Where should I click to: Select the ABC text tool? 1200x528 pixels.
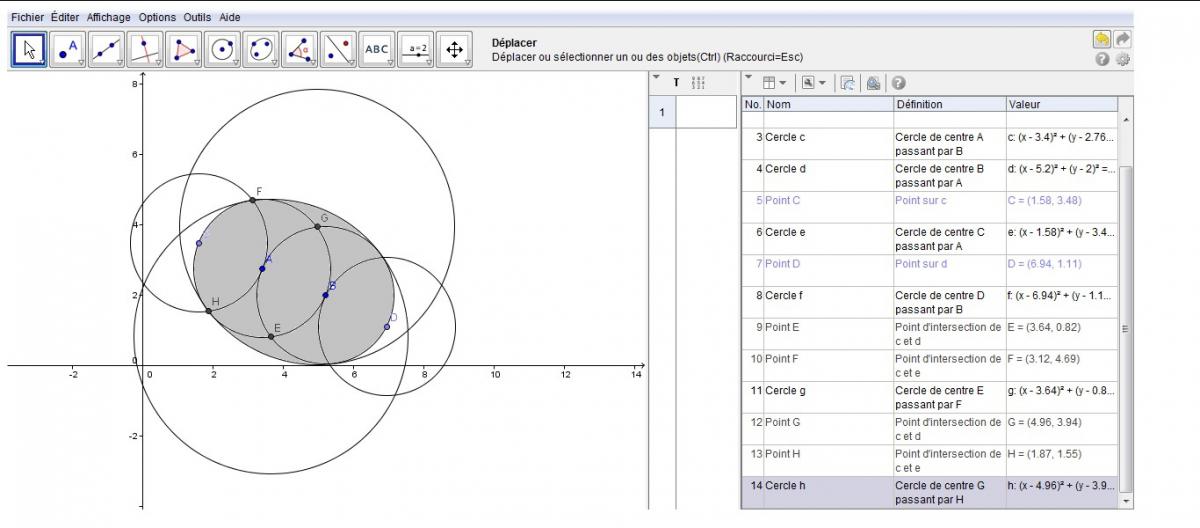(x=378, y=49)
